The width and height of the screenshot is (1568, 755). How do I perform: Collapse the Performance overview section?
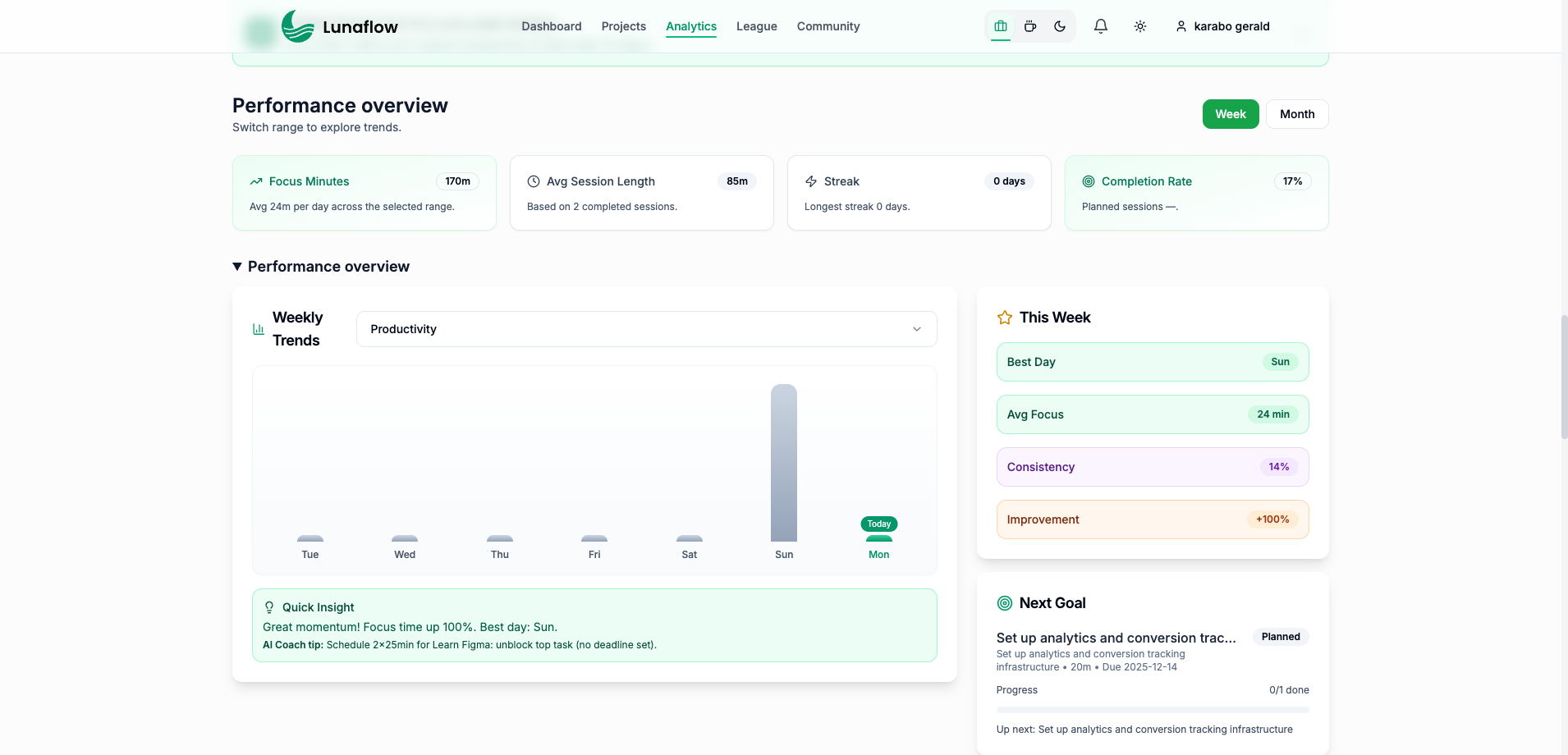point(237,266)
